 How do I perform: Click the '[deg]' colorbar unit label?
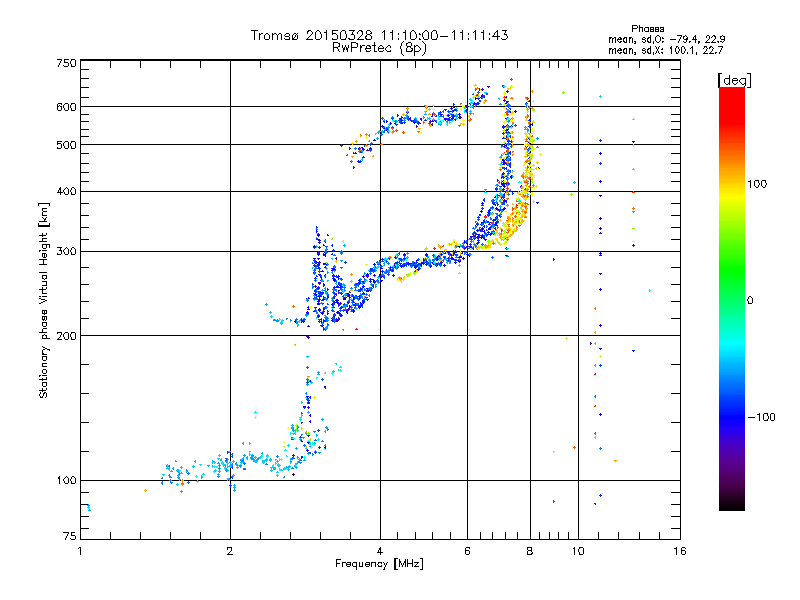[734, 80]
